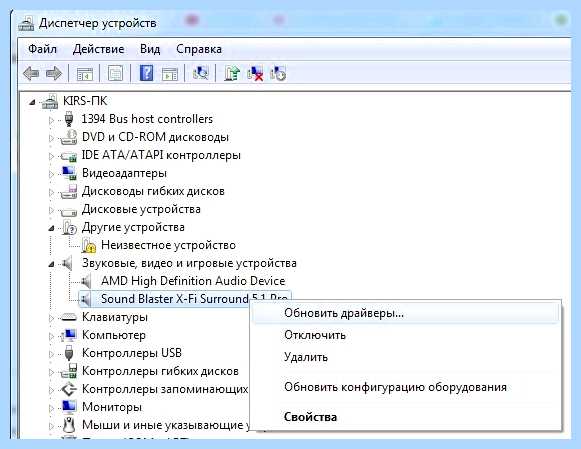Click the IDE ATA/ATAPI controllers icon
Screen dimensions: 581x449
(69, 156)
